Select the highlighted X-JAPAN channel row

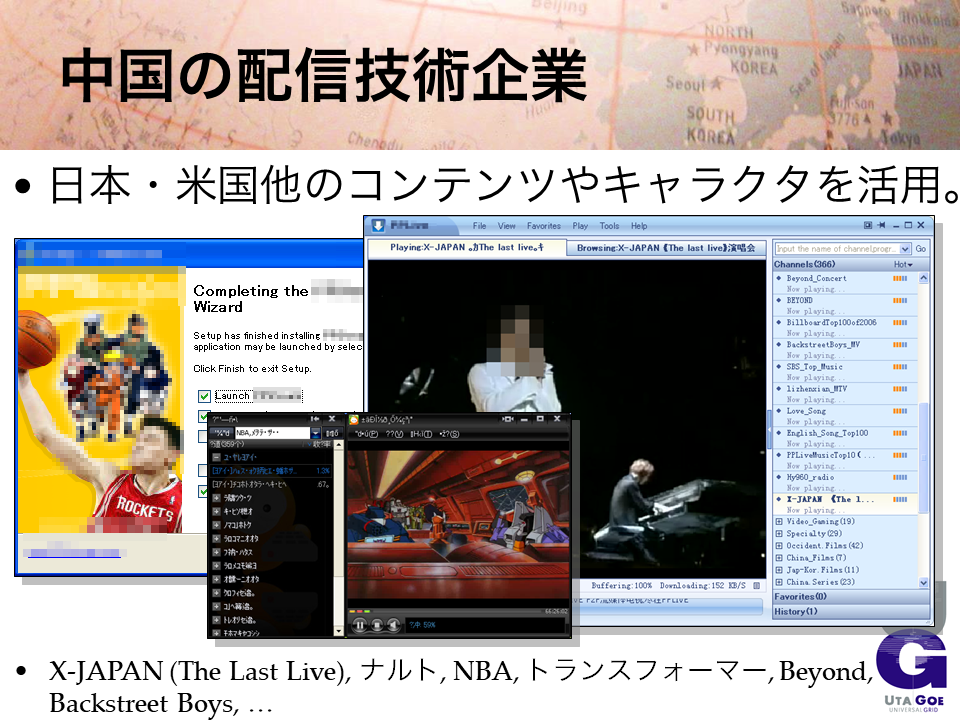845,504
